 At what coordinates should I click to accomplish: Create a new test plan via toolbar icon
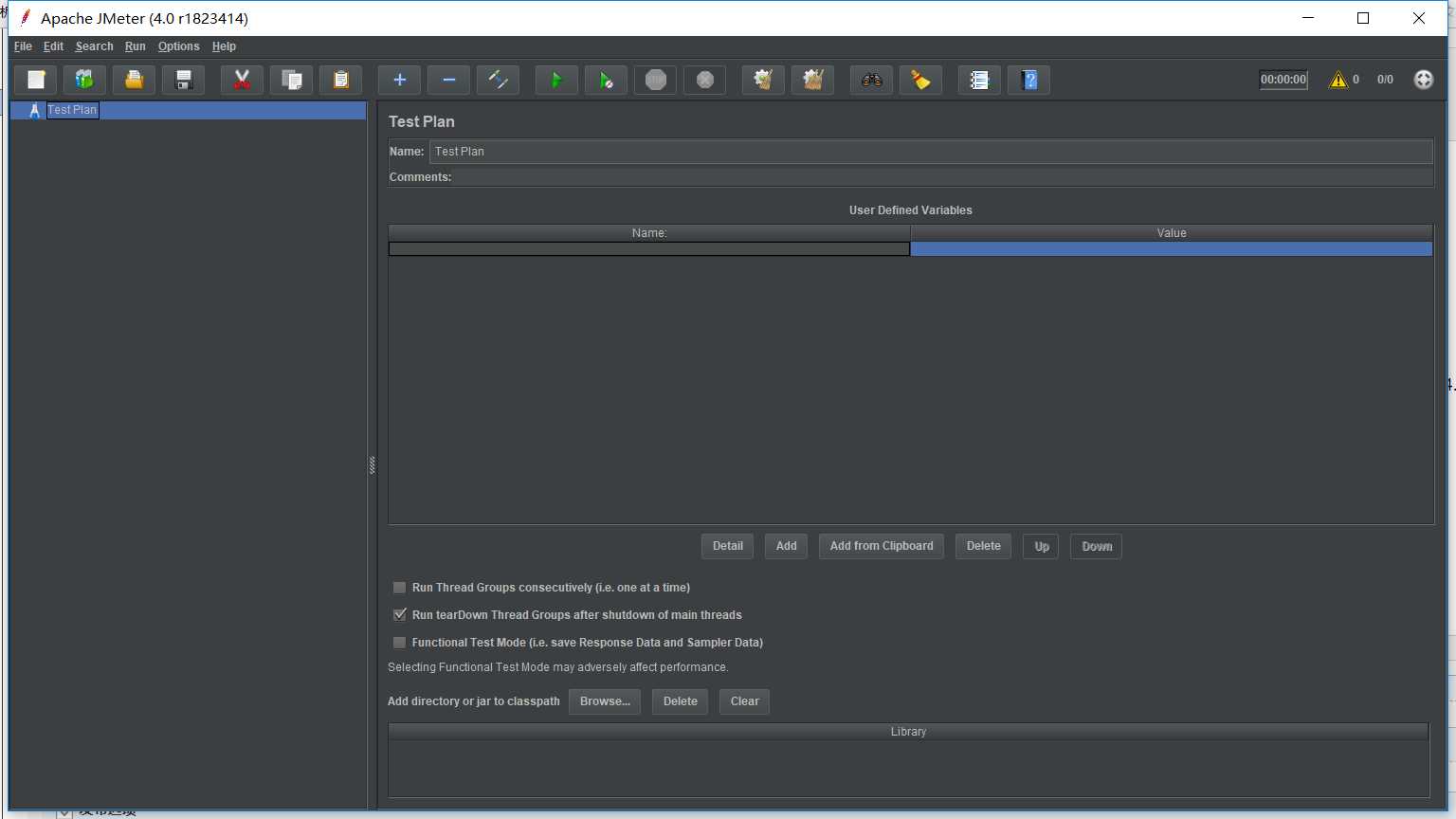[x=36, y=81]
